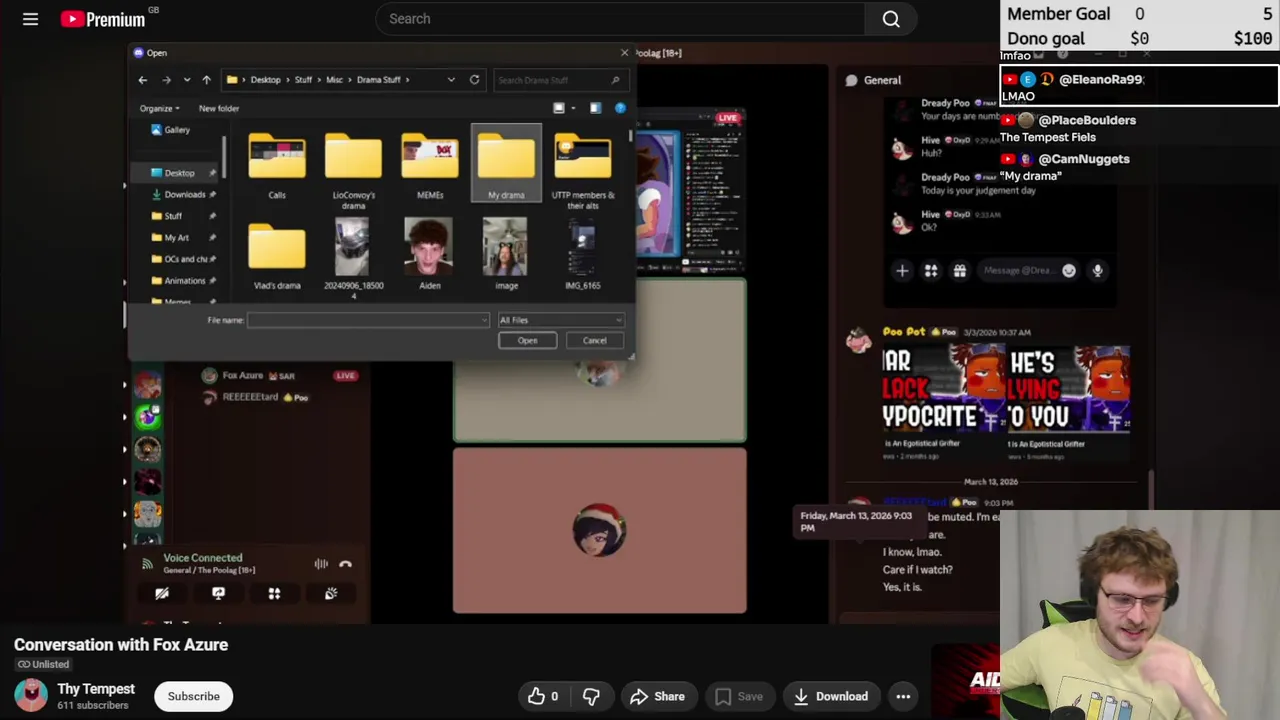
Task: Select the LioConvoy's drama folder
Action: pos(353,171)
